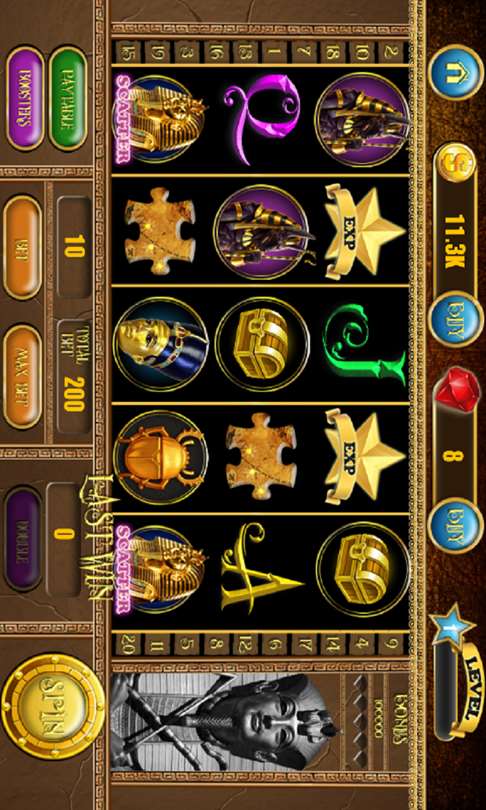Click the gold dollar coin icon
Screen dimensions: 486x810
[456, 163]
